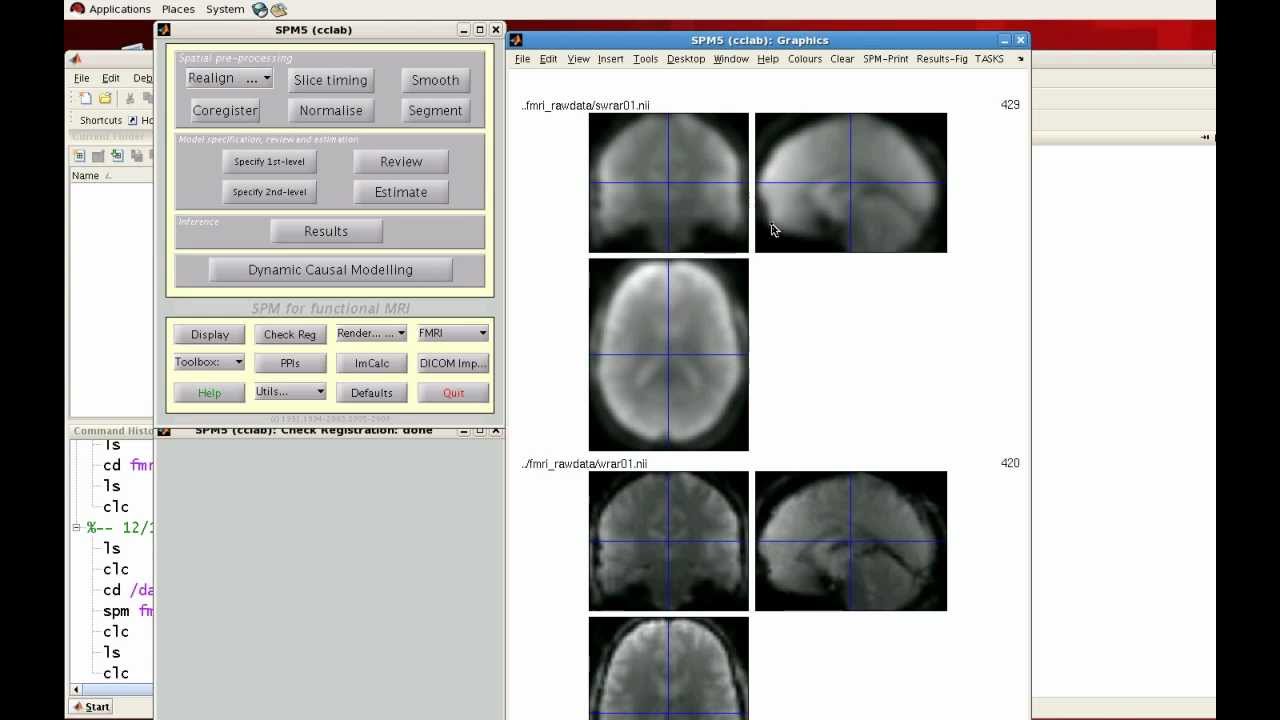Click the DICOM Import button

(x=453, y=363)
